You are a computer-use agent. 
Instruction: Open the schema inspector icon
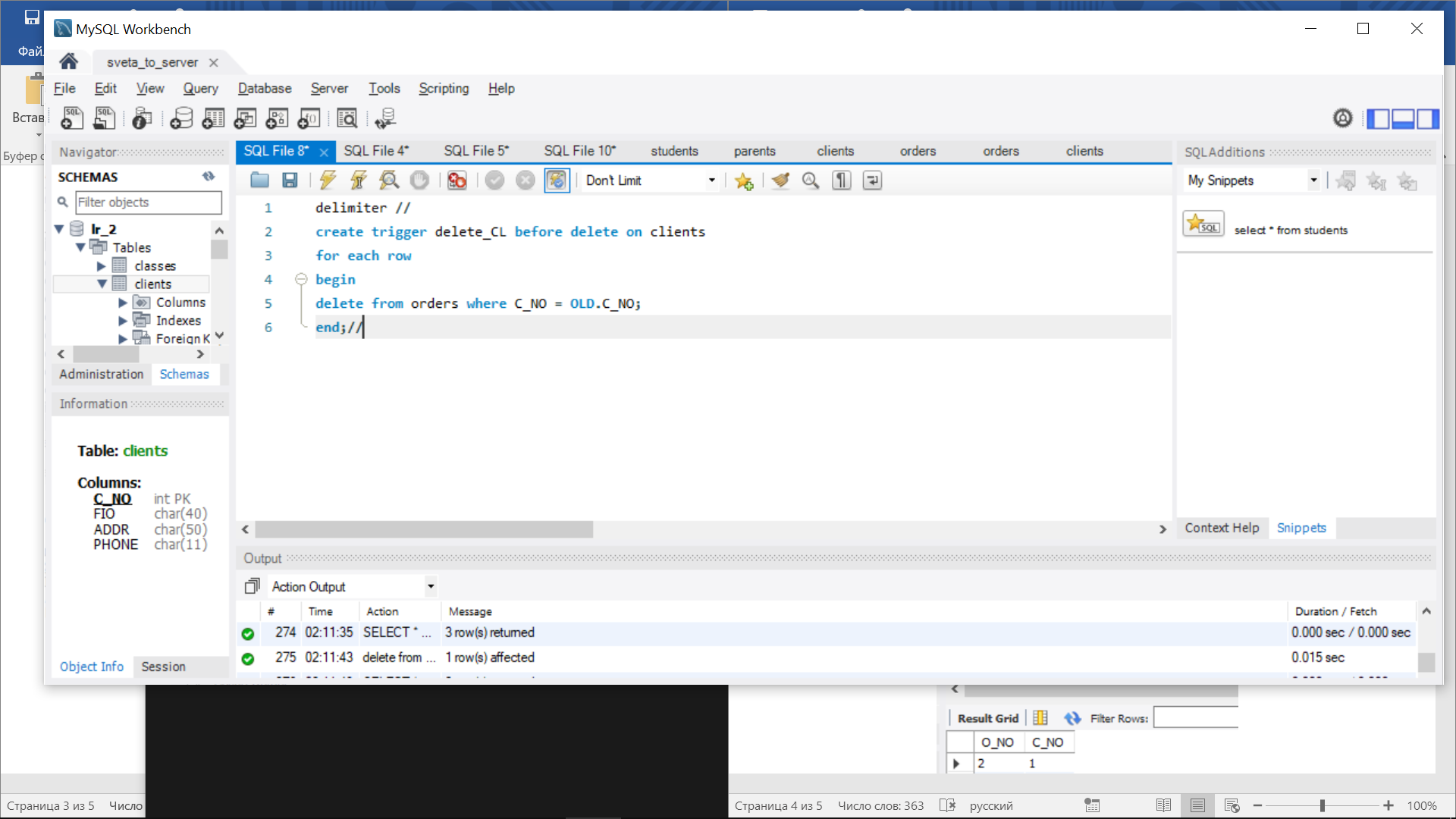point(142,118)
